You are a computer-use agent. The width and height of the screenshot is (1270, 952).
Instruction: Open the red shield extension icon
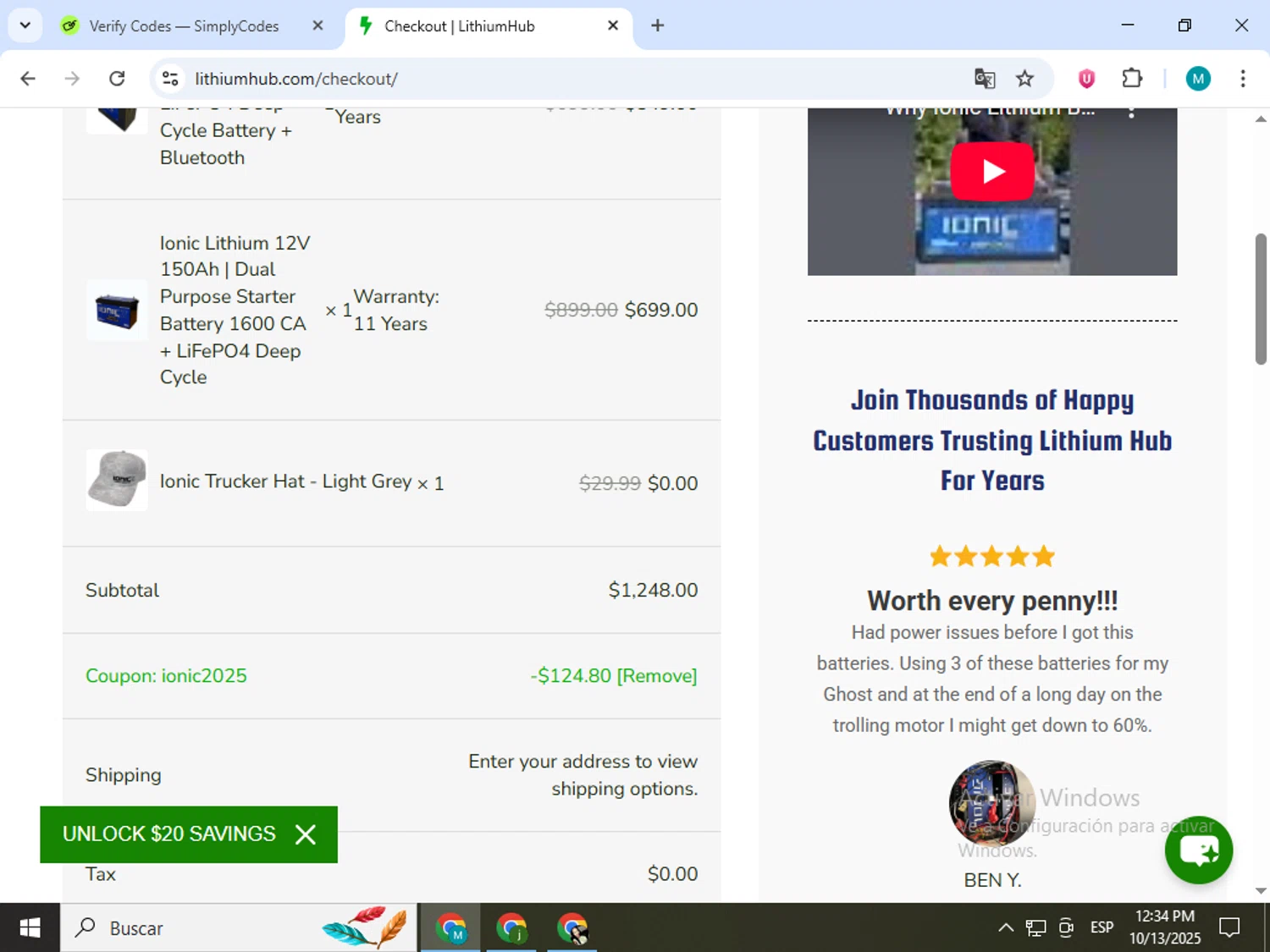[1086, 79]
